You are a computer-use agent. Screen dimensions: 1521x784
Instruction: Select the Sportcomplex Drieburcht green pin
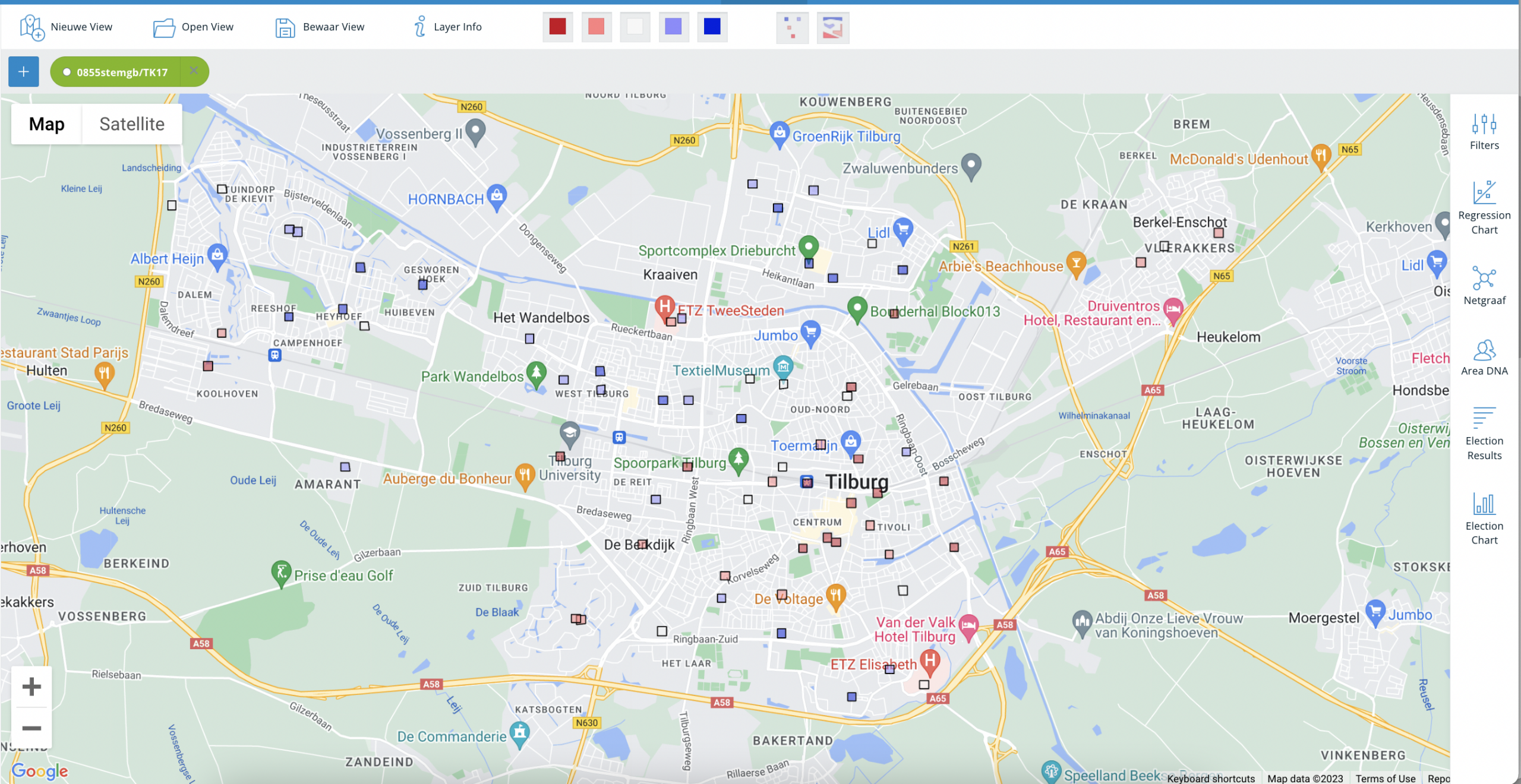pyautogui.click(x=809, y=248)
